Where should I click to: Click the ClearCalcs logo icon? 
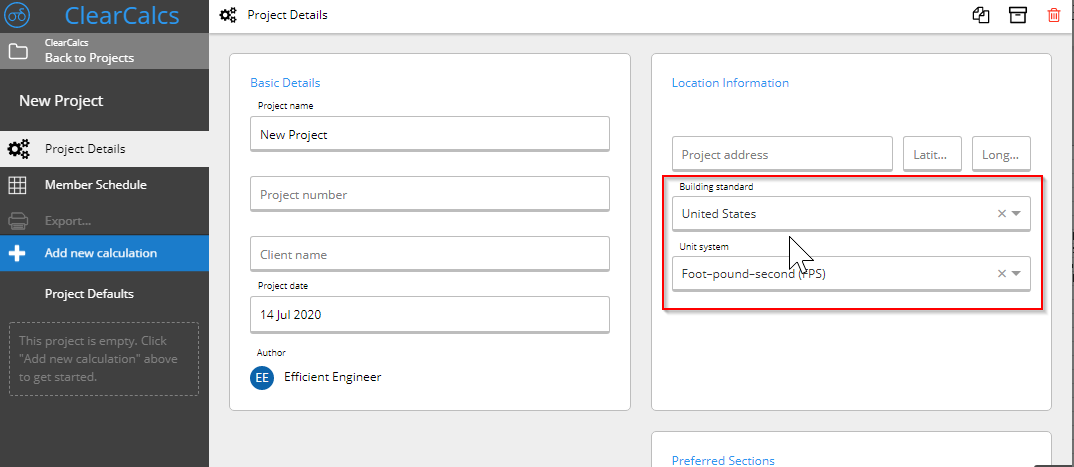(17, 13)
